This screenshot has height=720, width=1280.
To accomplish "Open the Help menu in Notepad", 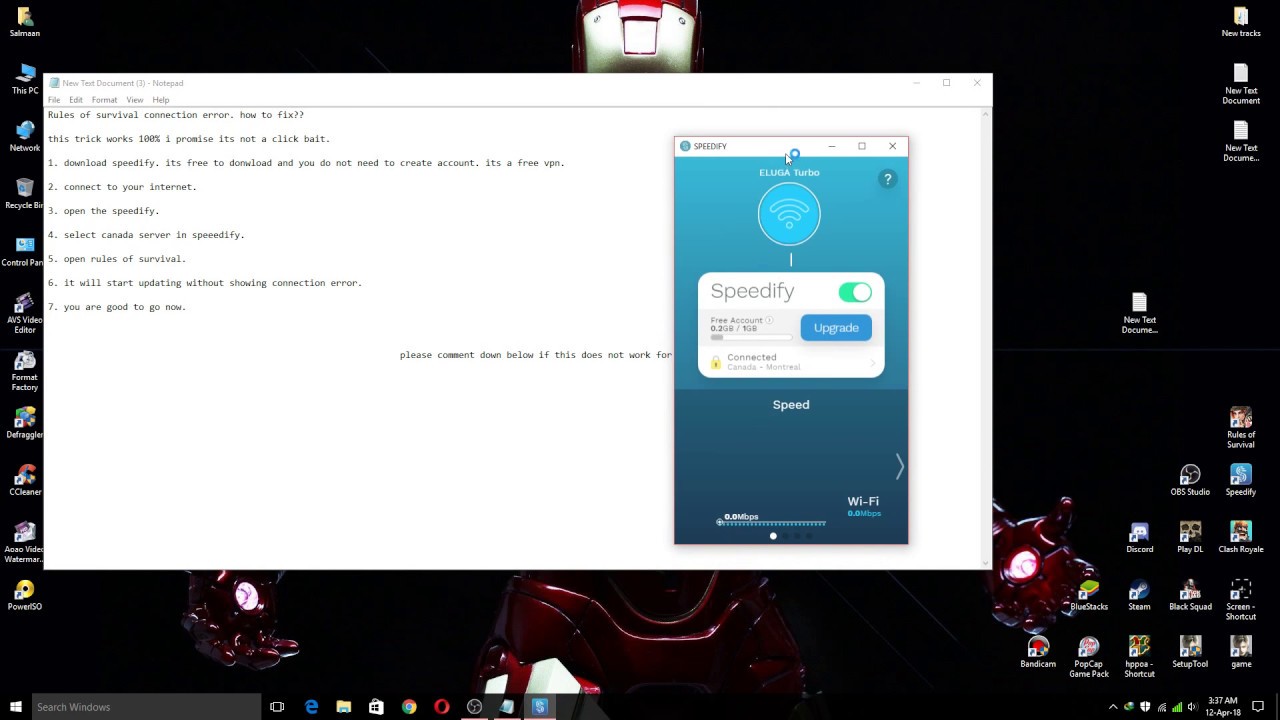I will click(161, 100).
